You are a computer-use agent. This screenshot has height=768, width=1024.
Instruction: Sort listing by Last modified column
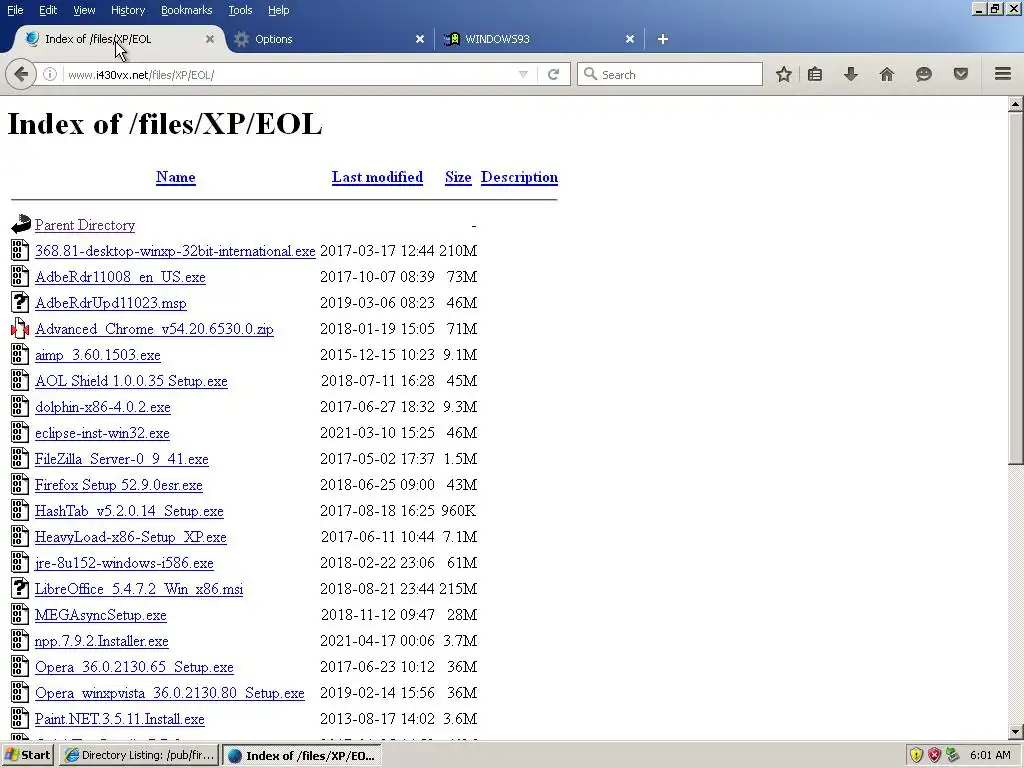[377, 177]
